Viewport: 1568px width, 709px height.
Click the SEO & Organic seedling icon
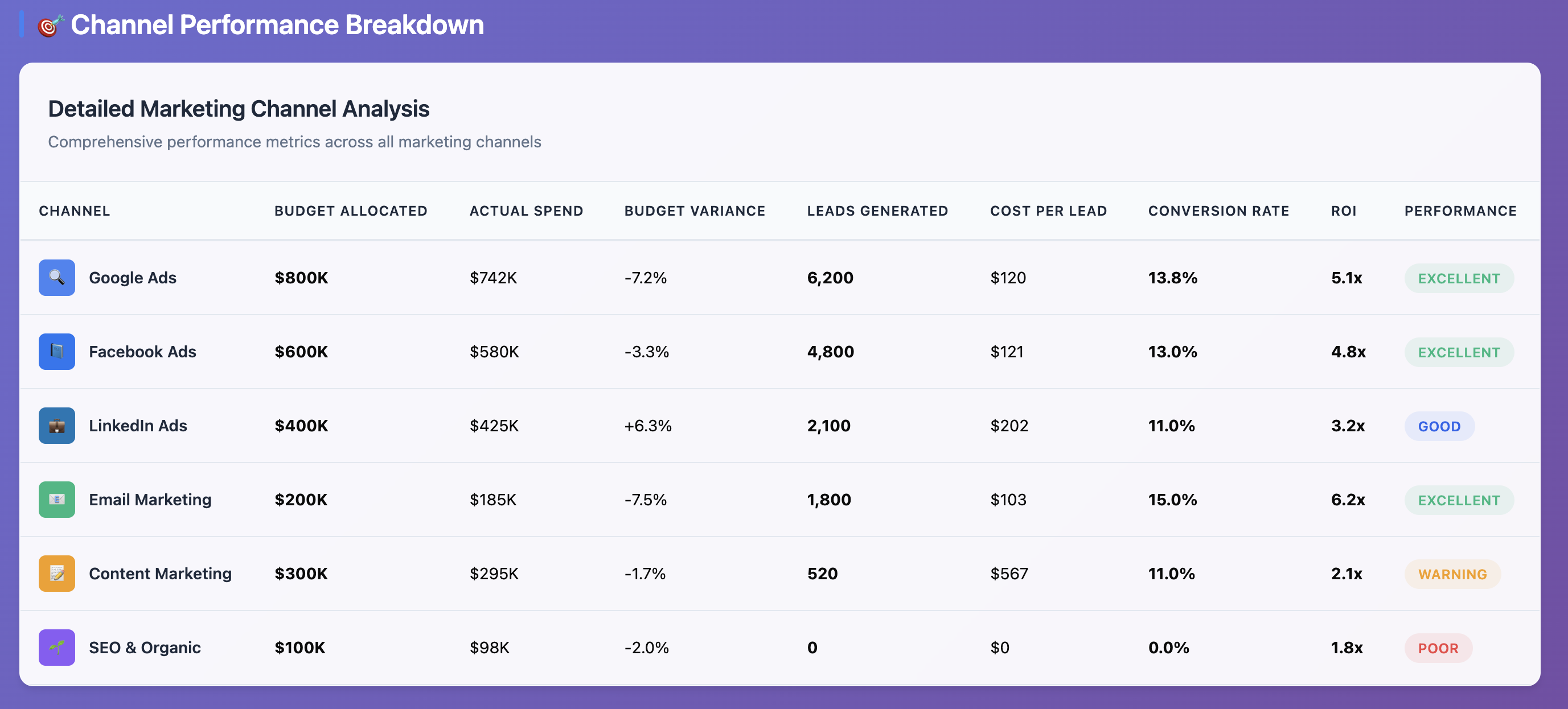(56, 648)
